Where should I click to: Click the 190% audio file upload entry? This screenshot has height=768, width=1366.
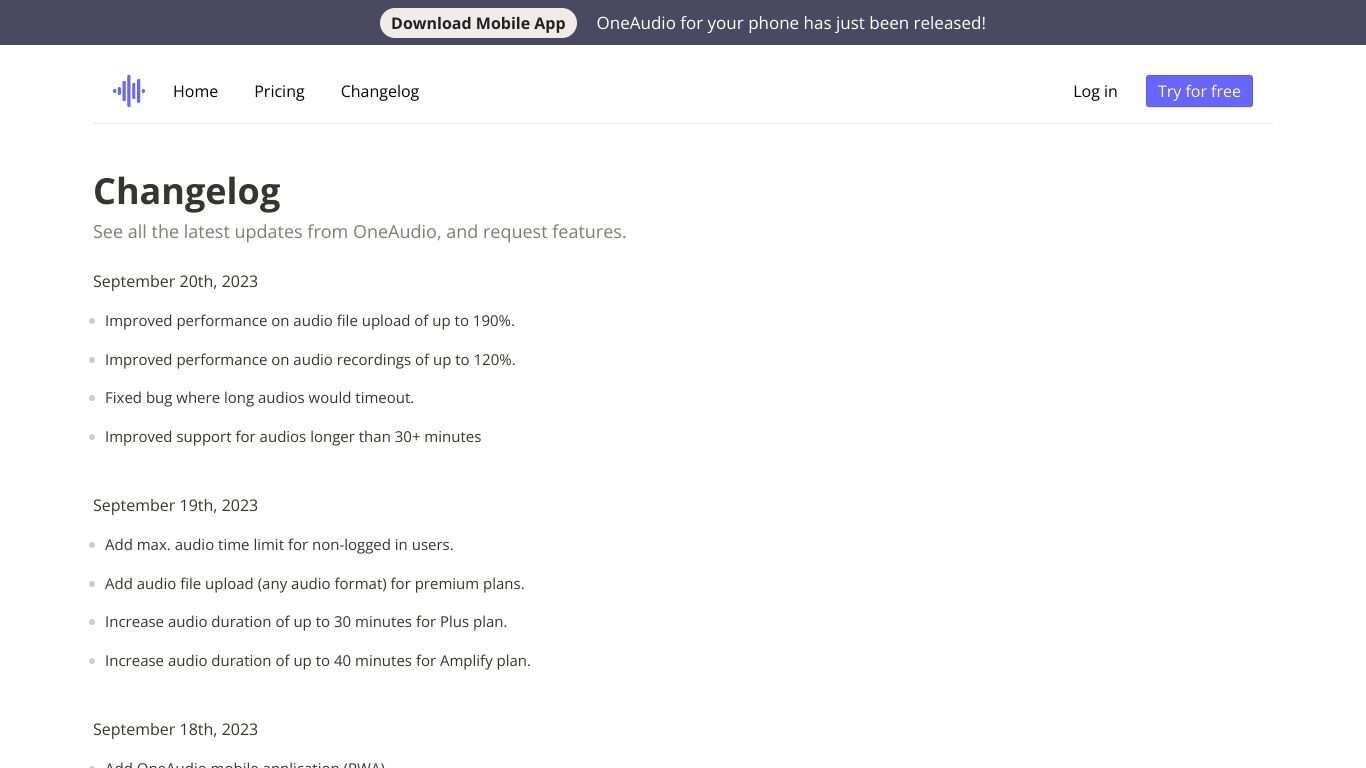click(x=310, y=321)
